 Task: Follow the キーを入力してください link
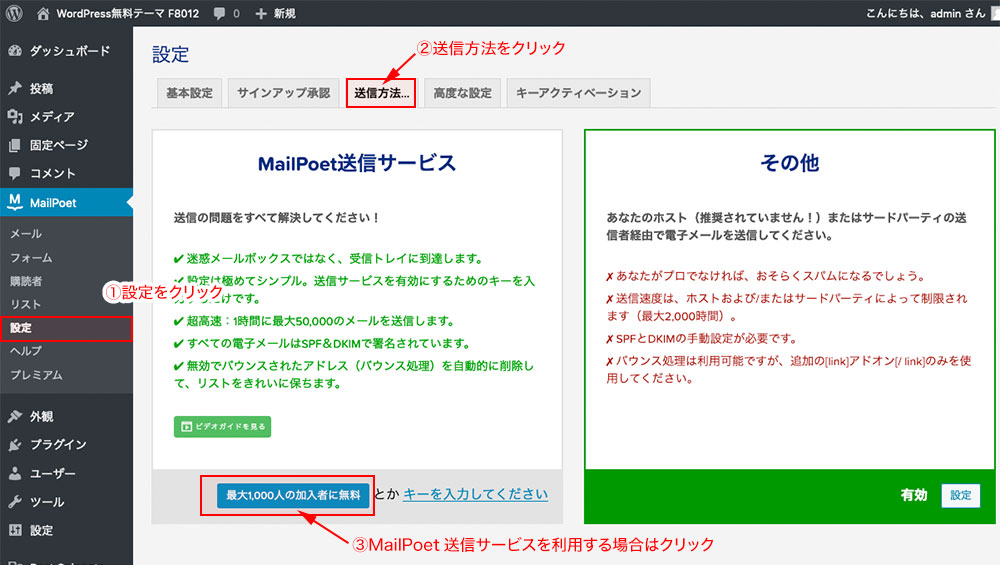[x=475, y=494]
